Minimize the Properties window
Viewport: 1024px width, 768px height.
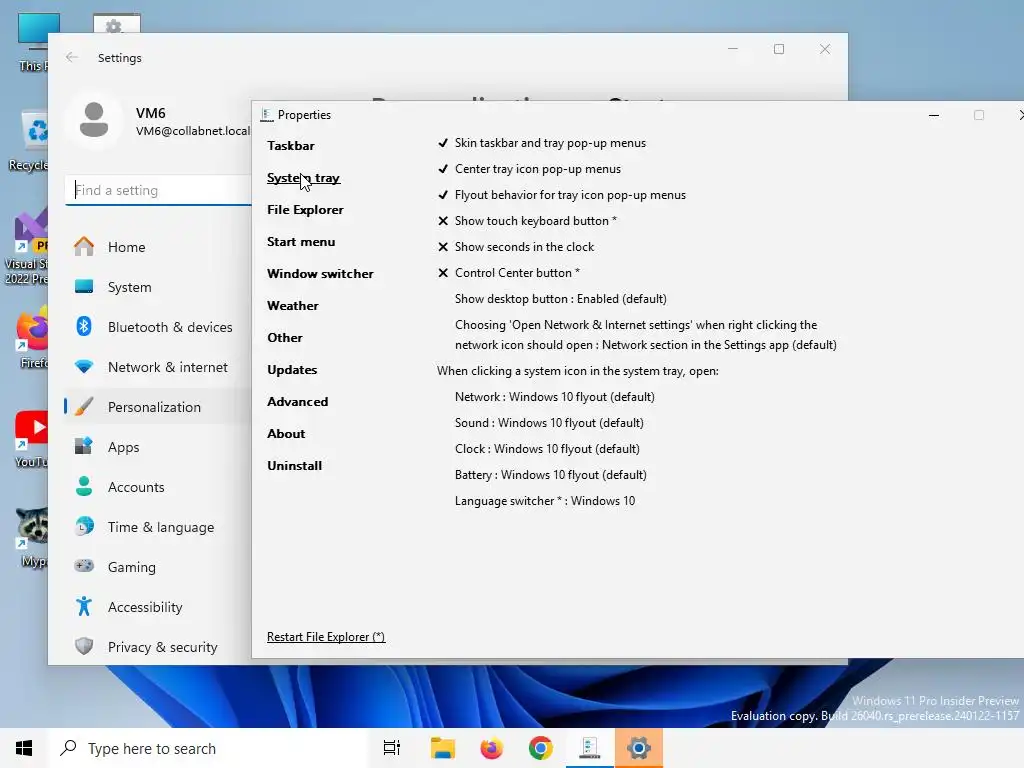click(x=934, y=115)
